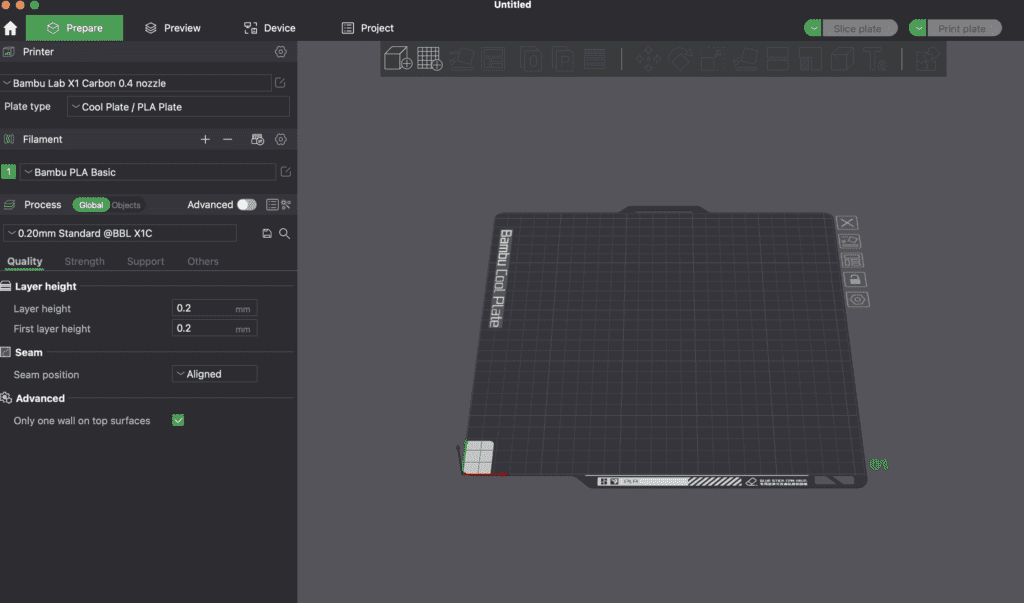This screenshot has height=603, width=1024.
Task: Open the Support settings tab
Action: [x=146, y=261]
